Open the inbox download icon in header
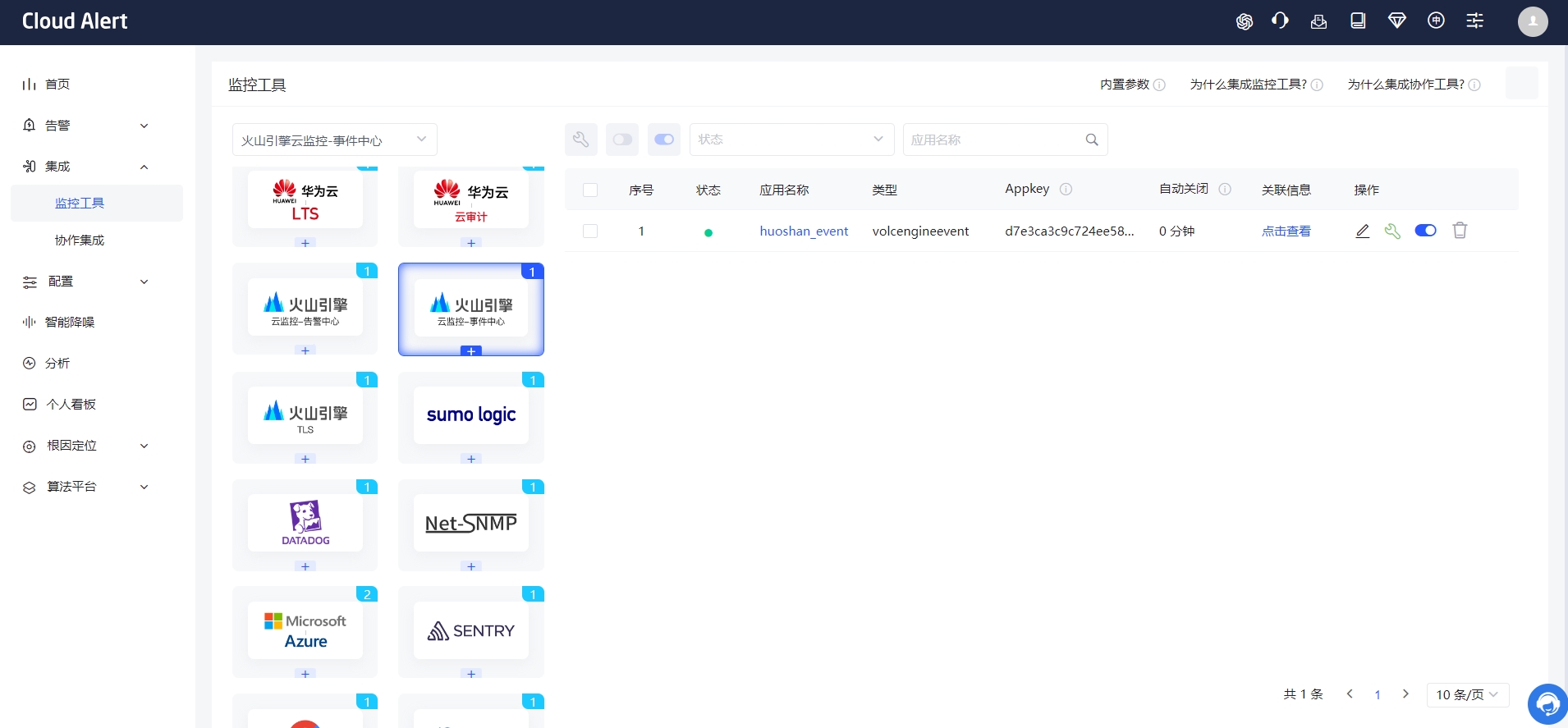 1318,21
